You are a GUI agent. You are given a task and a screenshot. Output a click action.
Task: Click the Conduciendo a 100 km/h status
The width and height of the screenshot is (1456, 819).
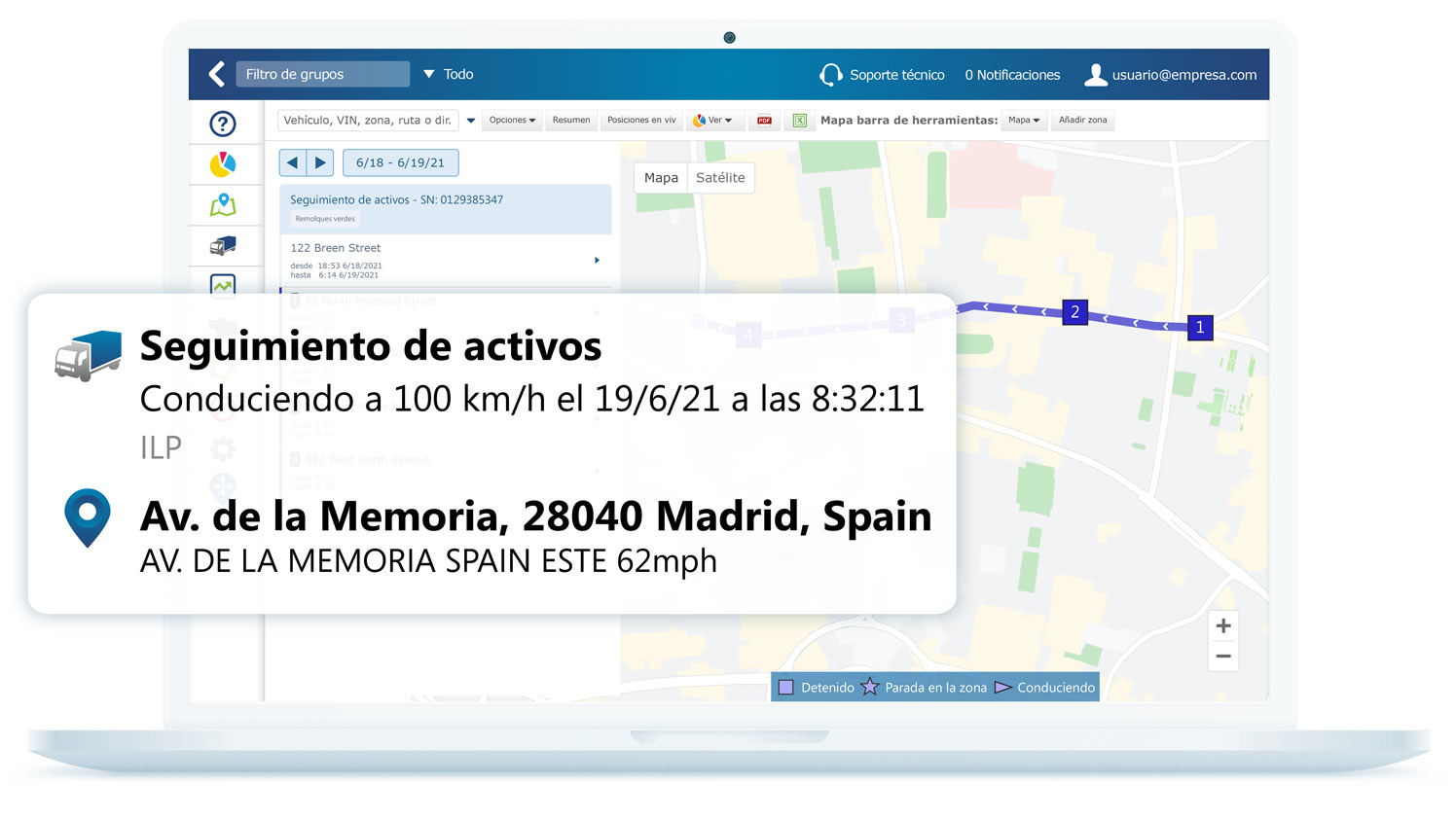pyautogui.click(x=531, y=399)
